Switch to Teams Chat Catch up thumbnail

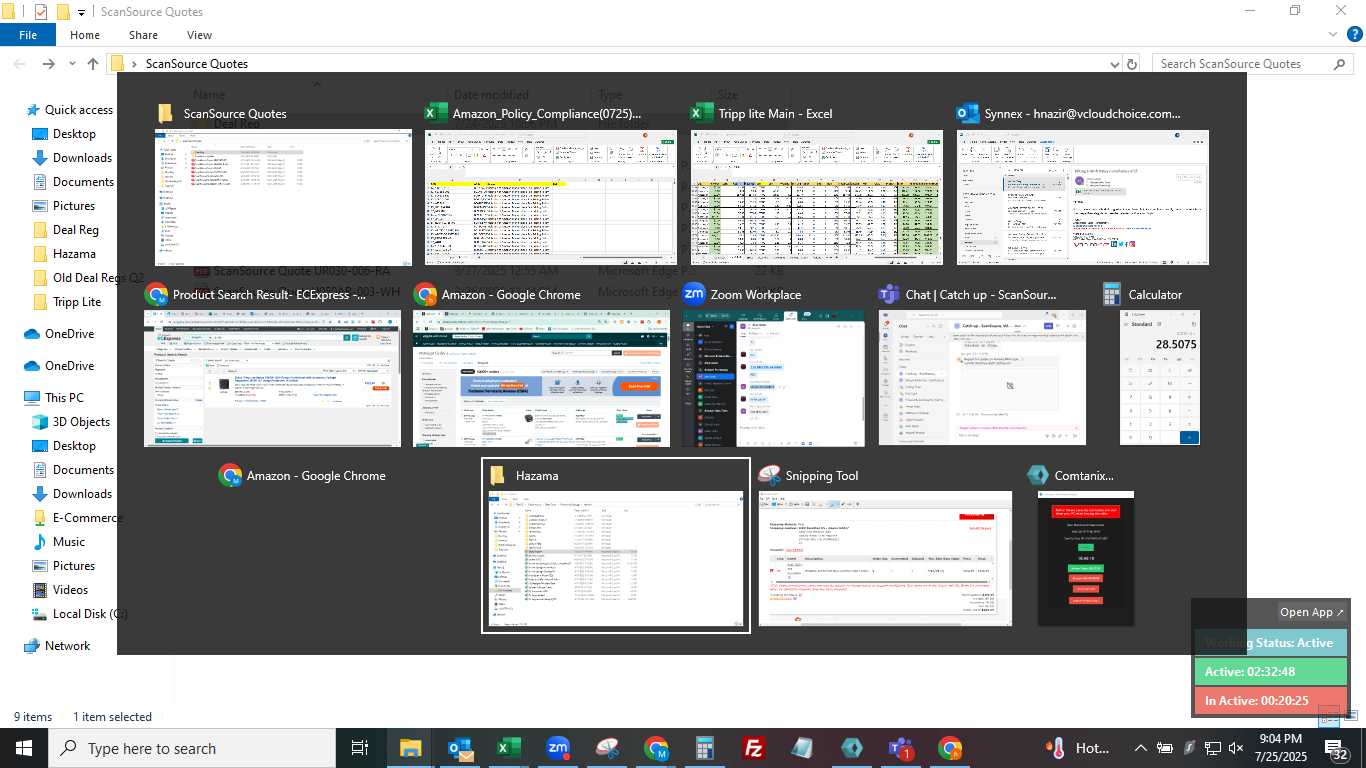(x=982, y=378)
